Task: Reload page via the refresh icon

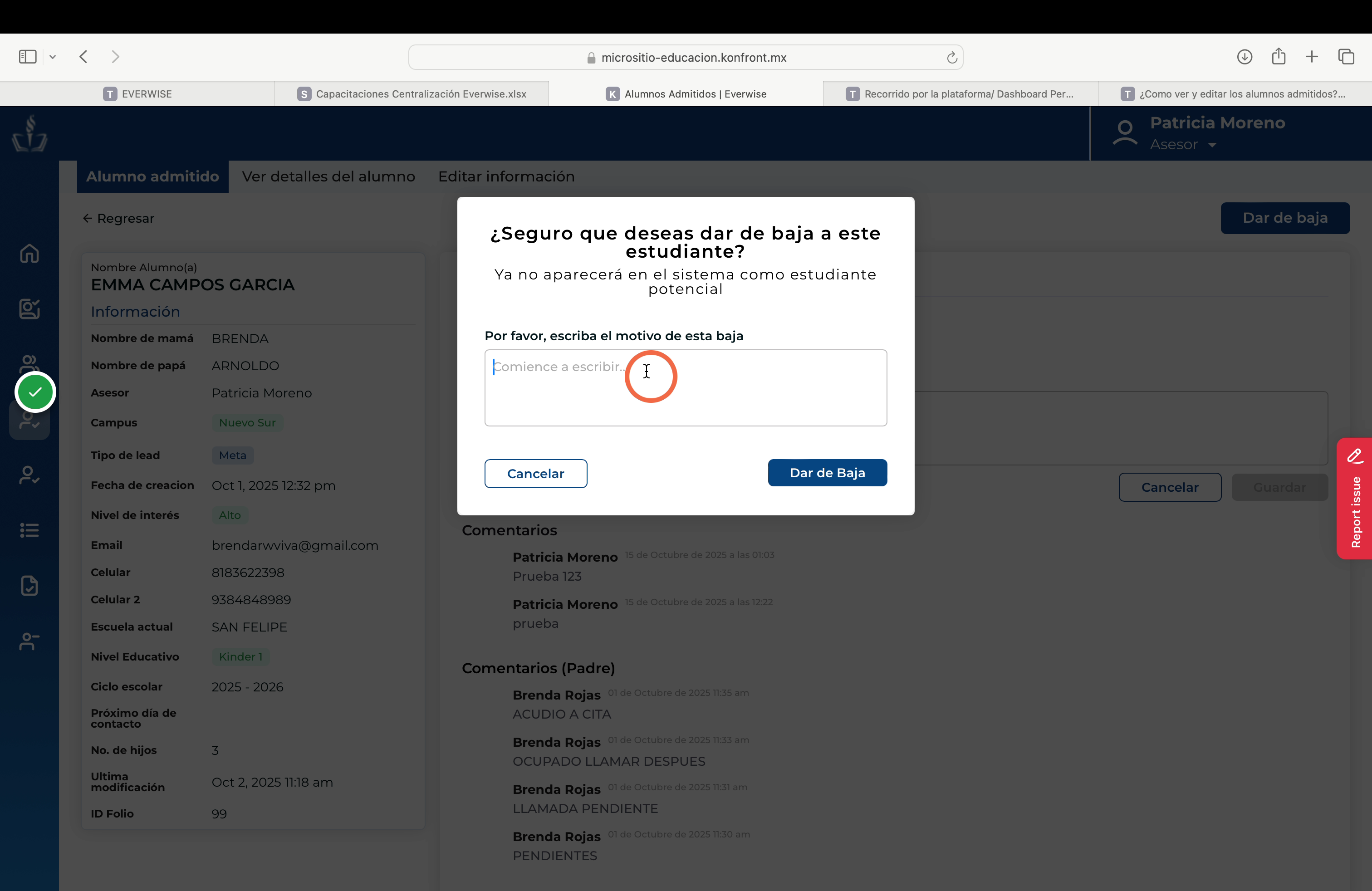Action: tap(952, 57)
